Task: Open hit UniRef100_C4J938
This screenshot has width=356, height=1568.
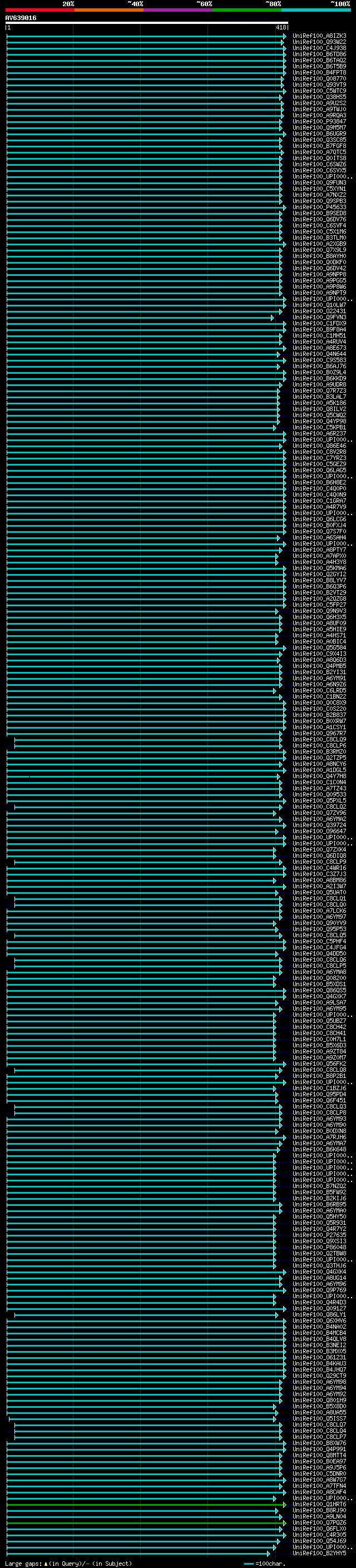Action: 319,48
